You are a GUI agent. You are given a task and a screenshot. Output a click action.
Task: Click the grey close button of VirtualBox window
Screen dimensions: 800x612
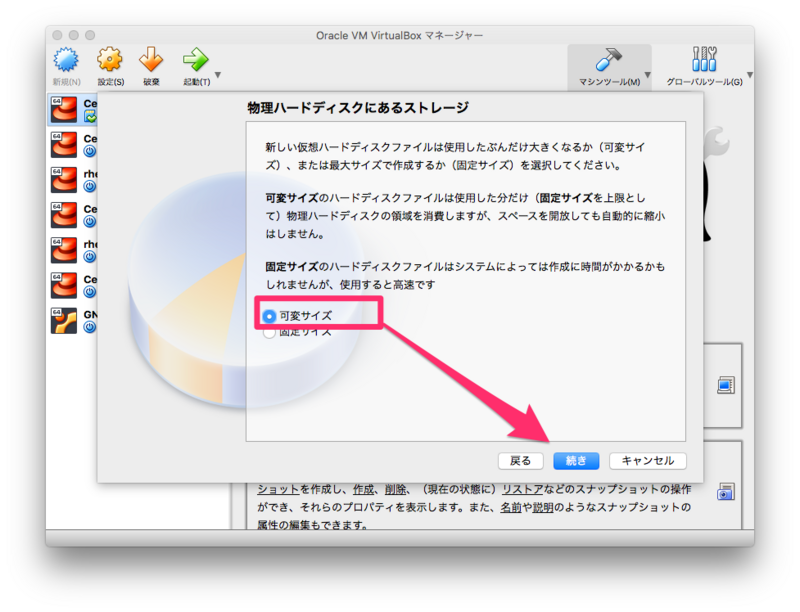click(58, 35)
